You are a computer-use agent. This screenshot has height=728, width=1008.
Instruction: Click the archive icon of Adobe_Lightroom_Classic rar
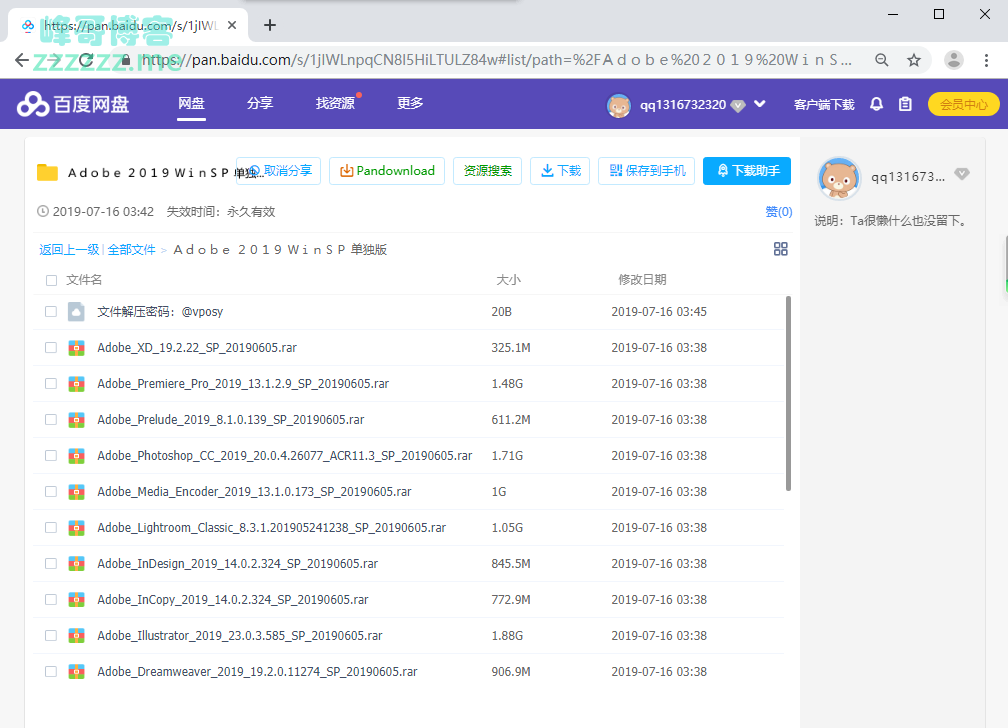[76, 528]
